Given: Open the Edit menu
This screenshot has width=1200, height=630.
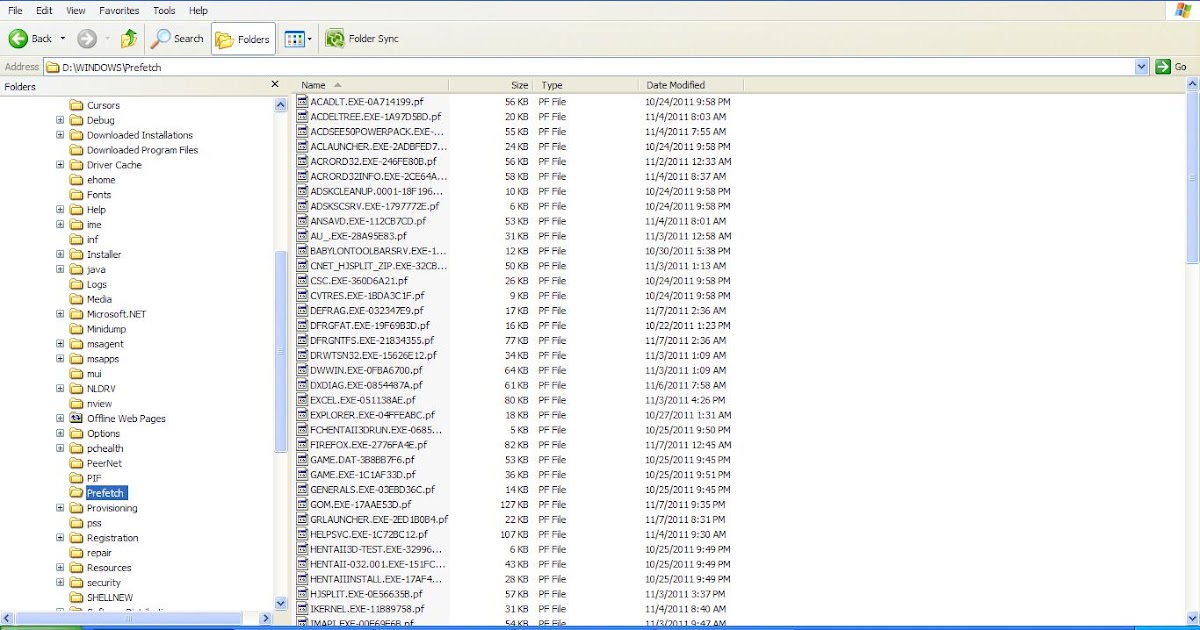Looking at the screenshot, I should 44,10.
